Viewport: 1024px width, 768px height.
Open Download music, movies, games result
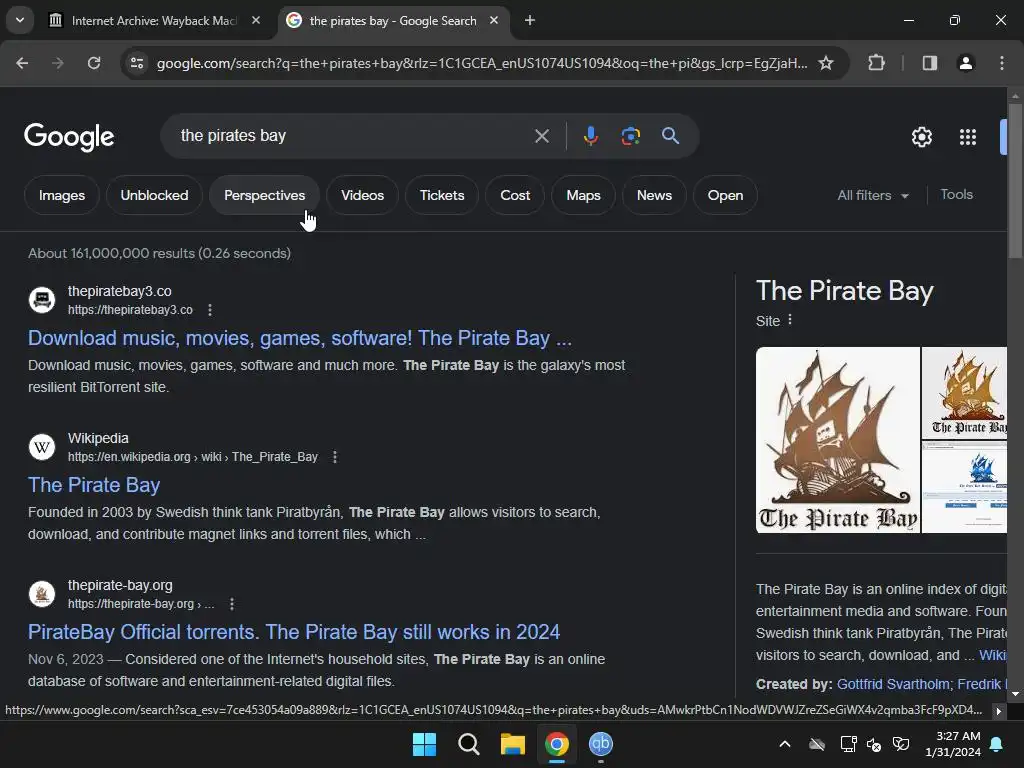click(300, 338)
